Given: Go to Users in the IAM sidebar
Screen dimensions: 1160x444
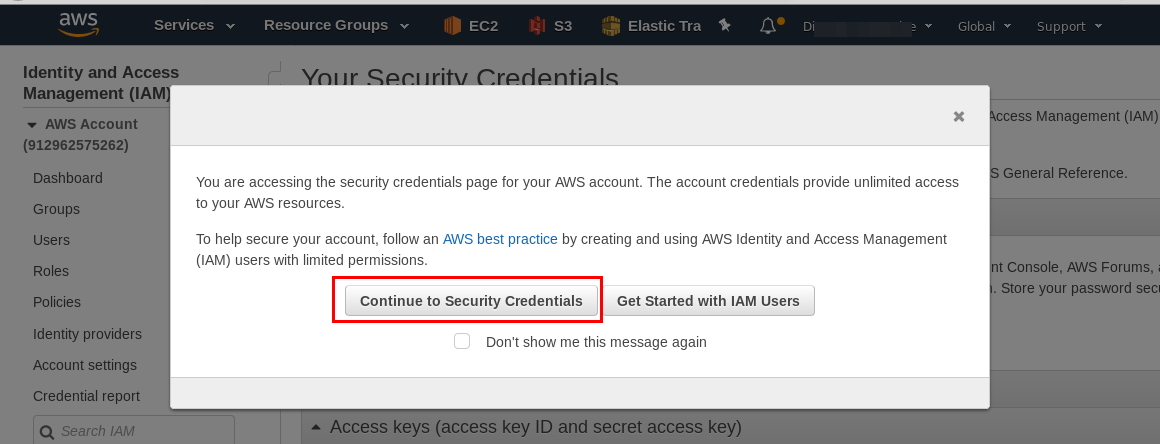Looking at the screenshot, I should click(x=52, y=240).
